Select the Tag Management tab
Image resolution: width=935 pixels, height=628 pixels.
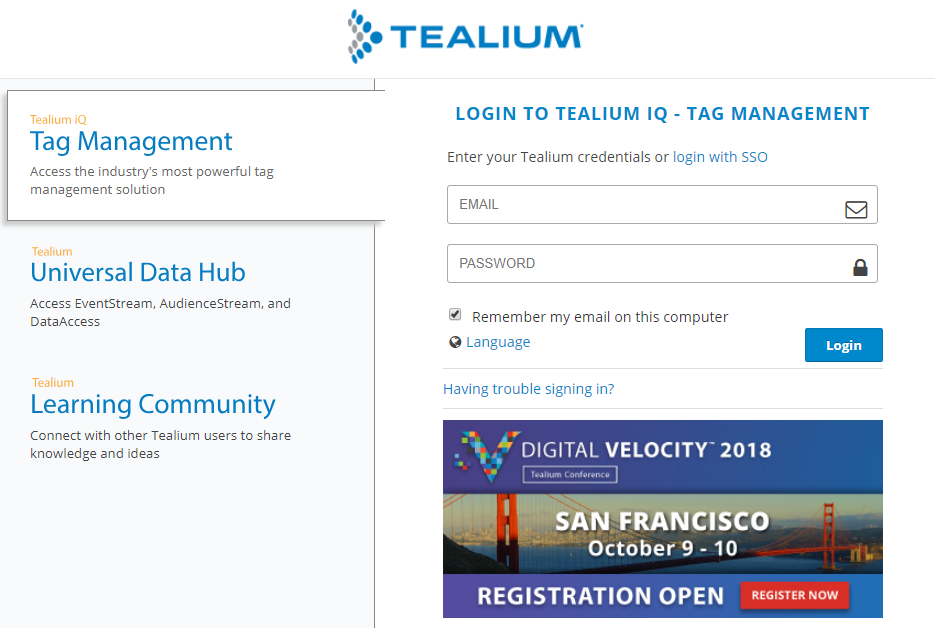[x=196, y=156]
